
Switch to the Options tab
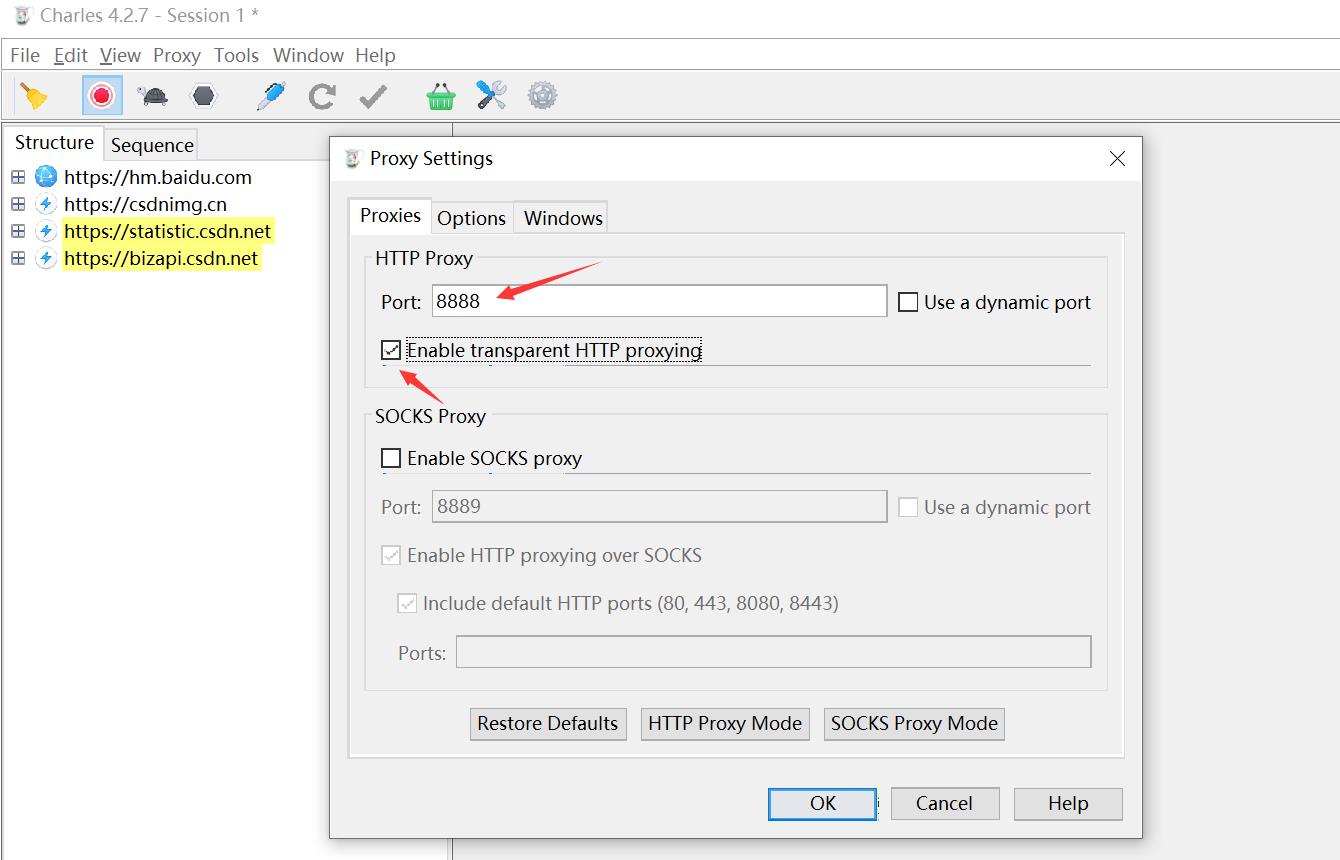point(471,218)
